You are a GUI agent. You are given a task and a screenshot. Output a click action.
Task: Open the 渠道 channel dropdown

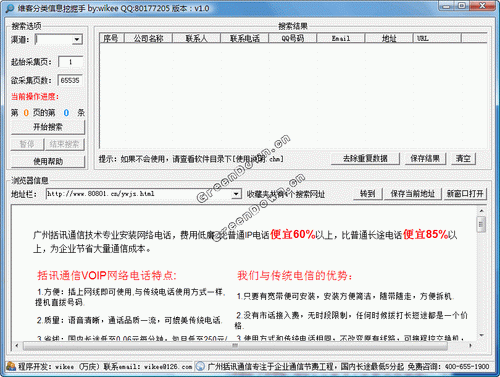77,40
